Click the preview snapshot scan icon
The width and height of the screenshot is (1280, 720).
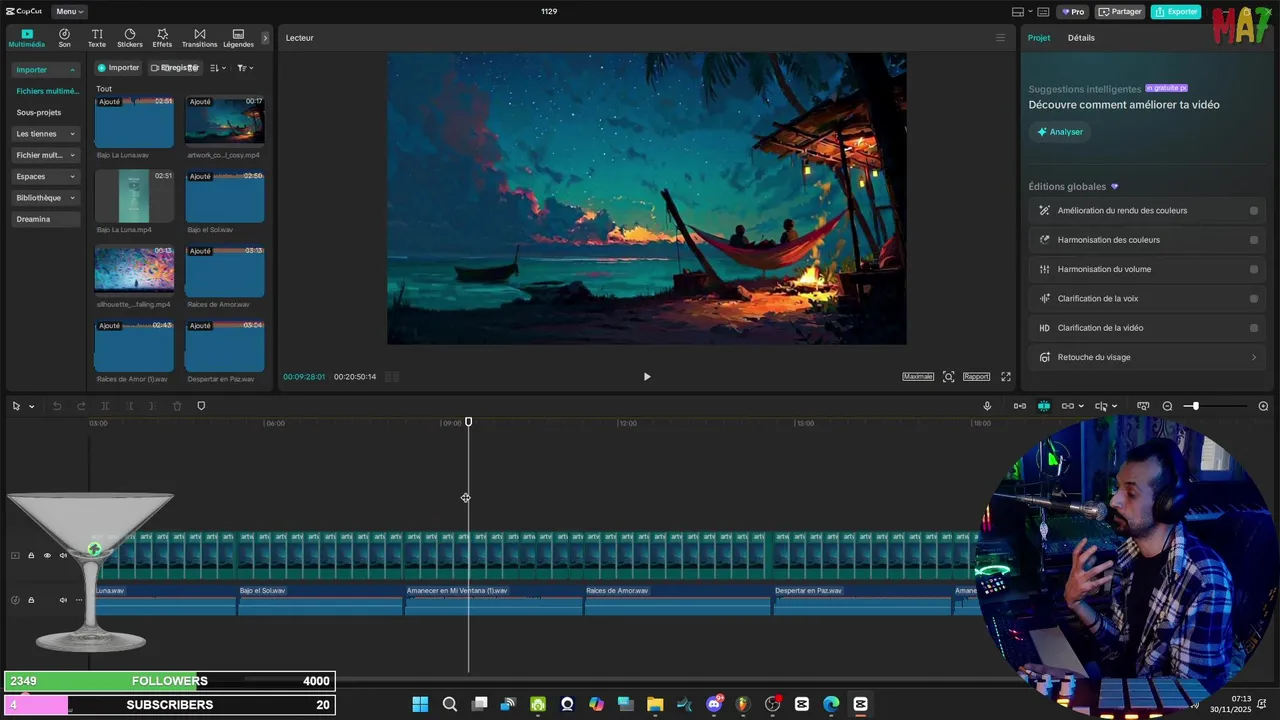(x=948, y=377)
